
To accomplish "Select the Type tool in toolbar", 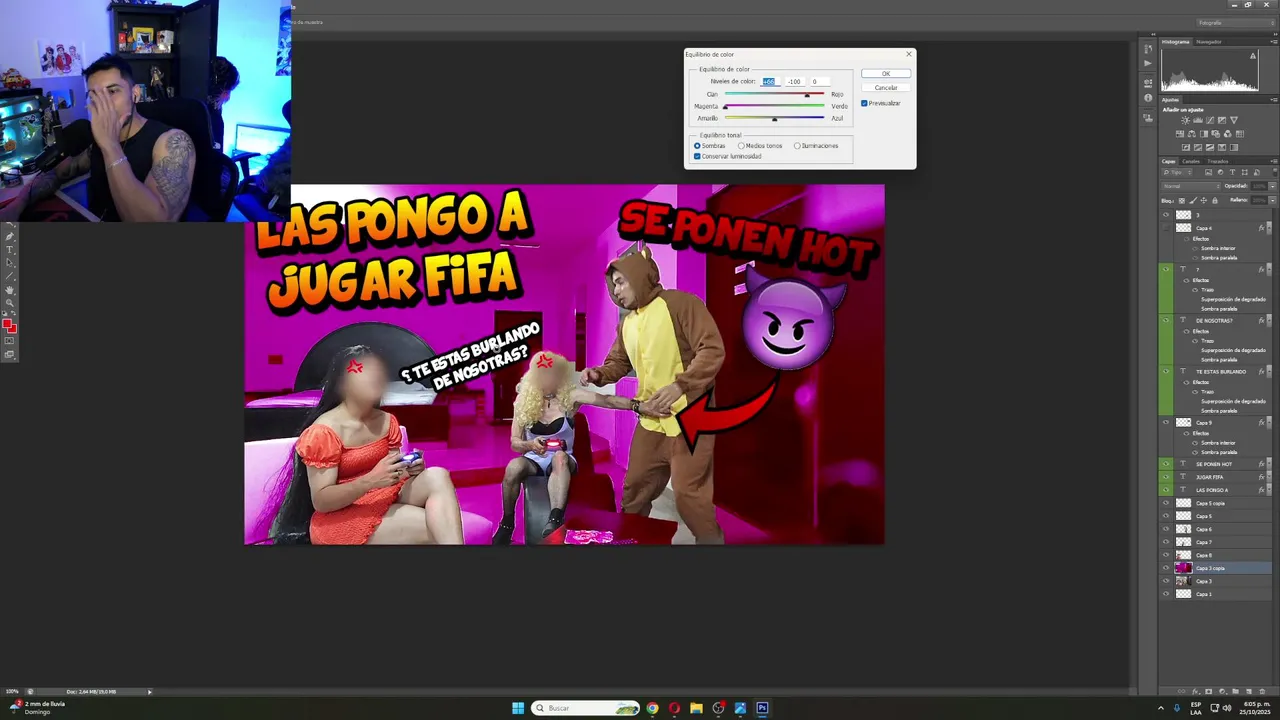I will 9,250.
